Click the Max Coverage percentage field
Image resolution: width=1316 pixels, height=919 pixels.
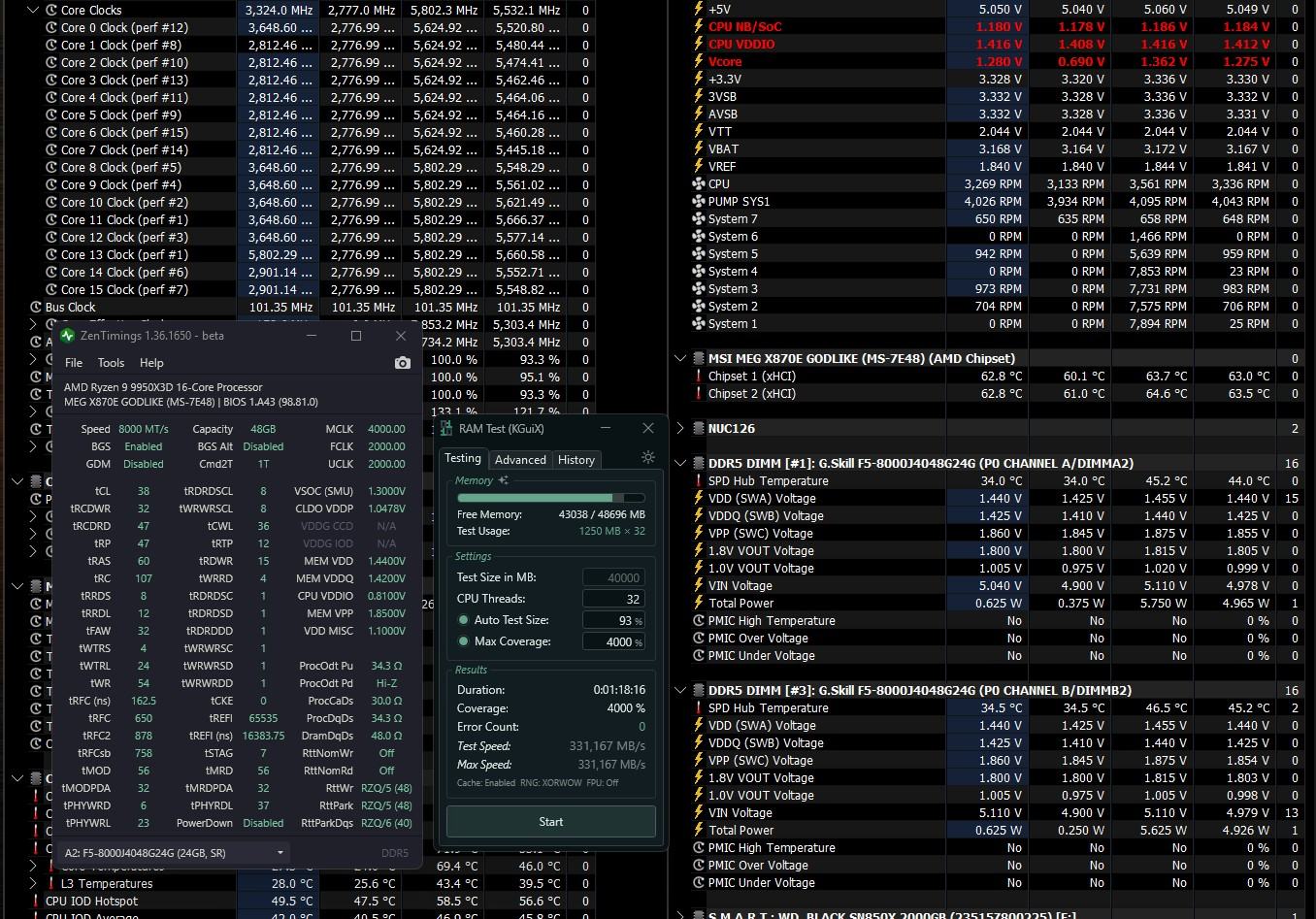point(613,641)
